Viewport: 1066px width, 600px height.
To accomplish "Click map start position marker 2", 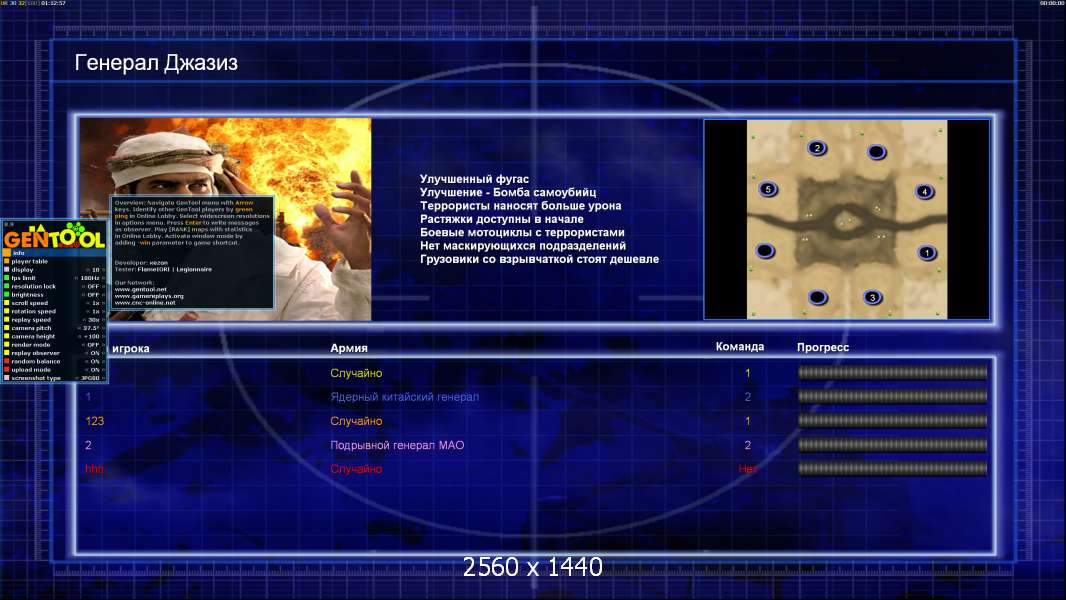I will pos(817,148).
